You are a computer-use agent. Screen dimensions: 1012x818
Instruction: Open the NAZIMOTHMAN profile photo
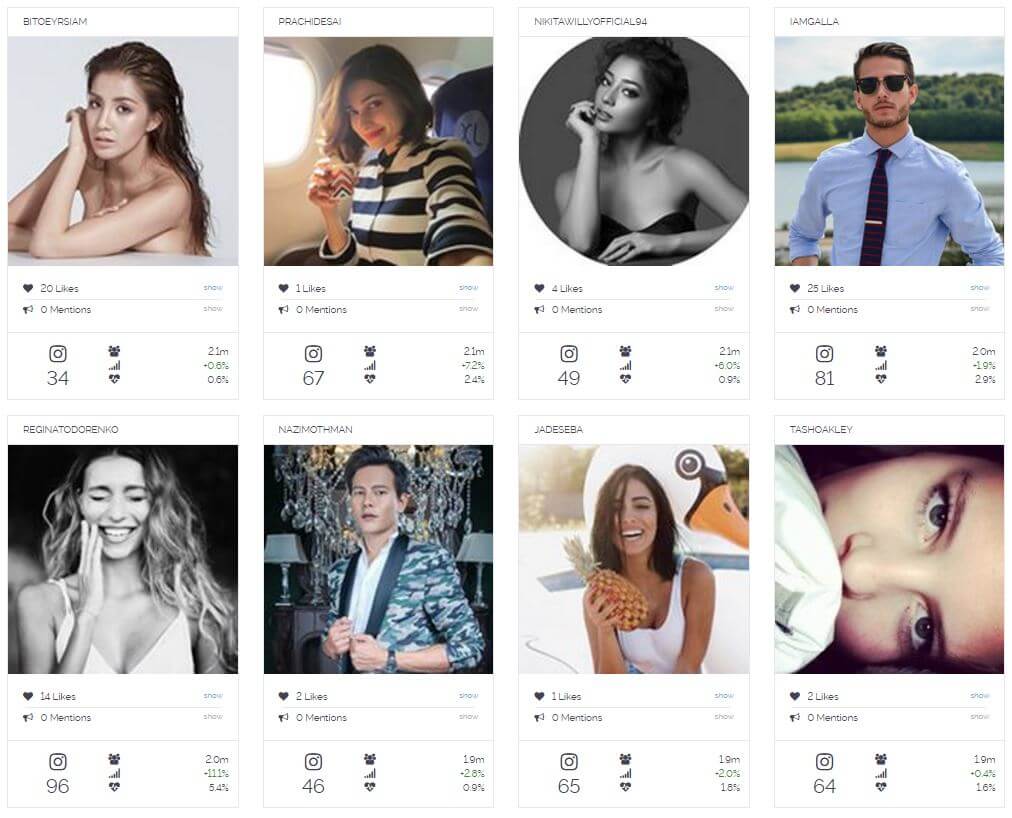378,559
